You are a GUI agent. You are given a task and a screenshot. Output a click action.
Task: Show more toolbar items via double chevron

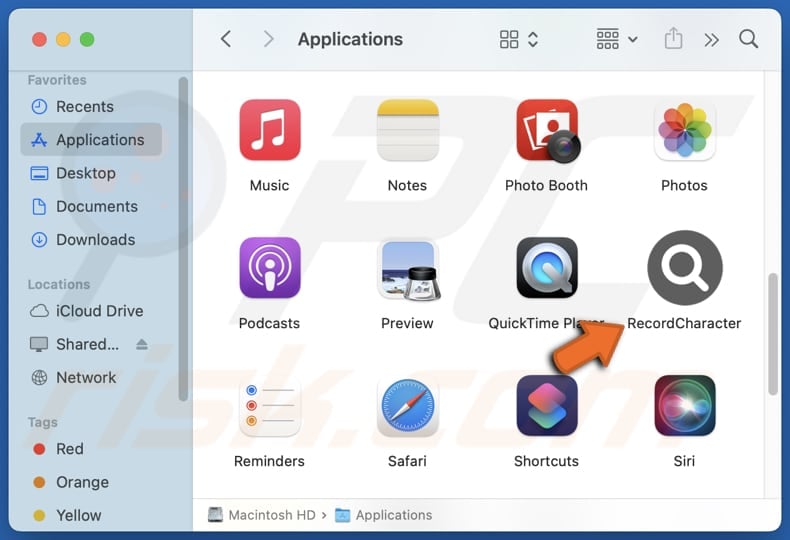point(711,40)
